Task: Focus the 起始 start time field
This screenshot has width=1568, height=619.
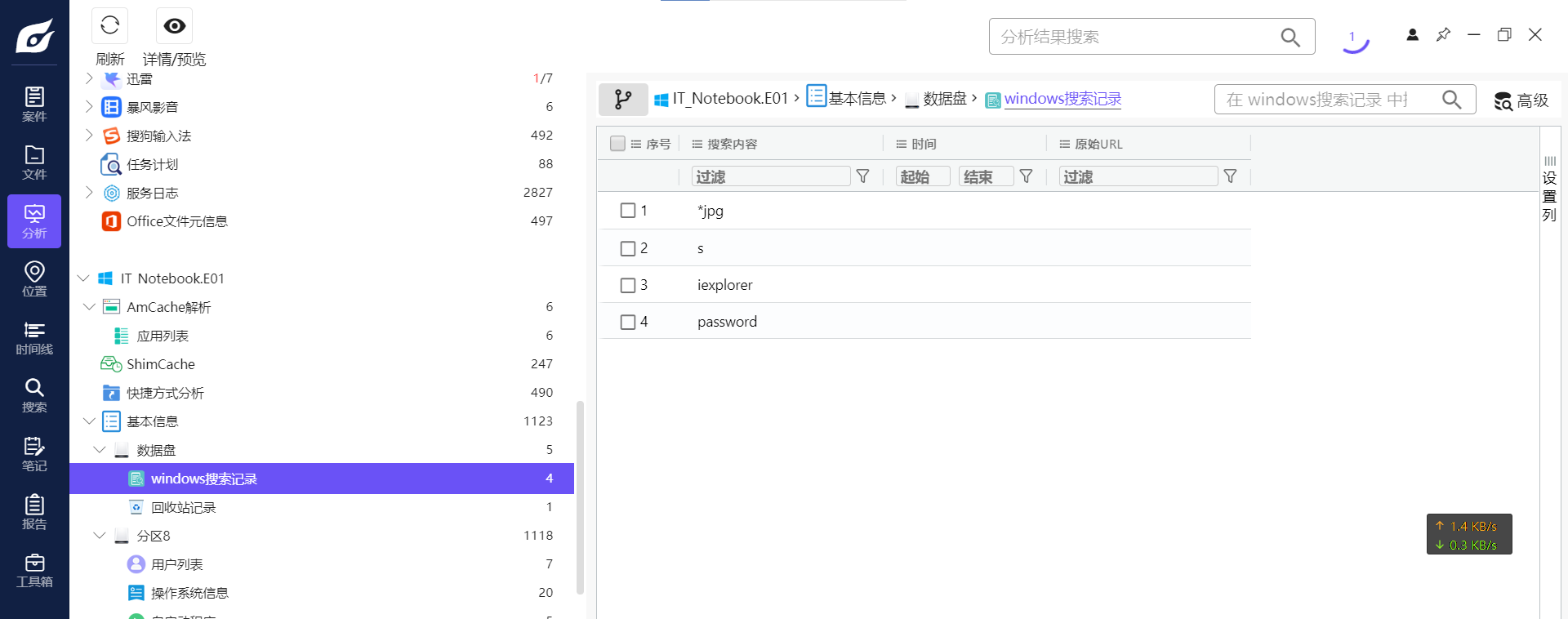Action: [x=923, y=176]
